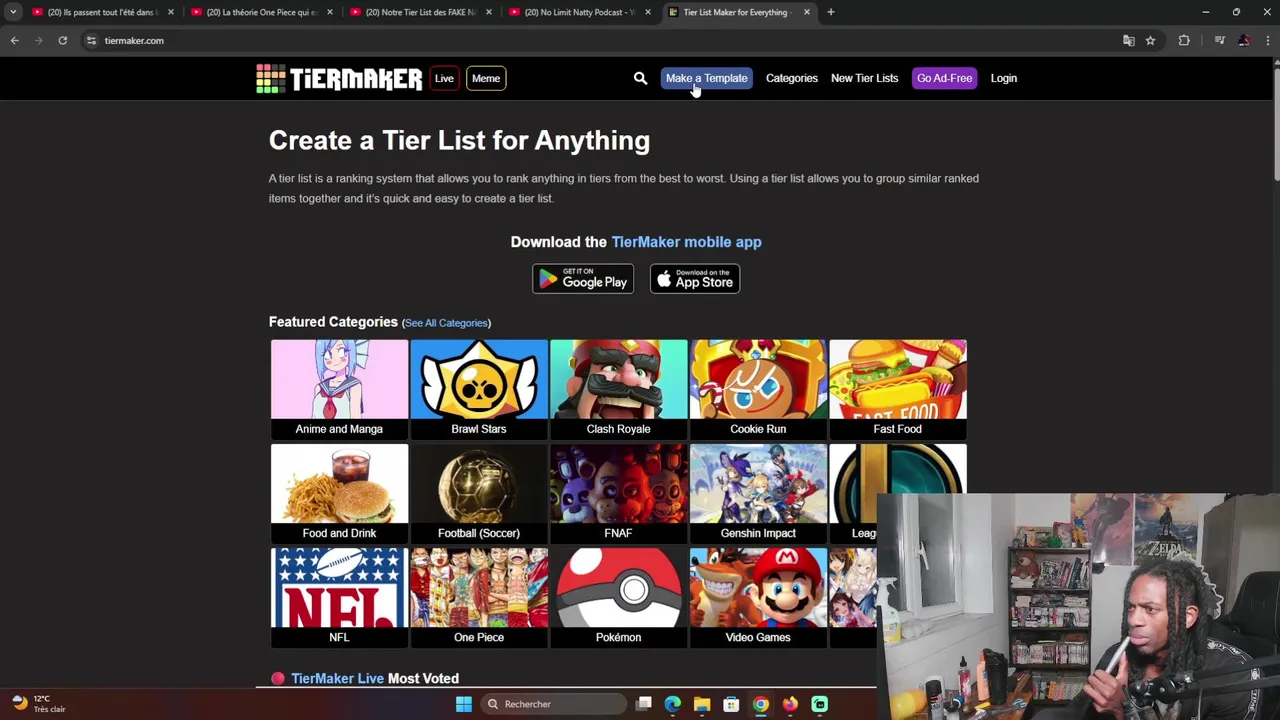This screenshot has width=1280, height=720.
Task: Switch to 'Notre Tier List des FAKE' tab
Action: [421, 12]
